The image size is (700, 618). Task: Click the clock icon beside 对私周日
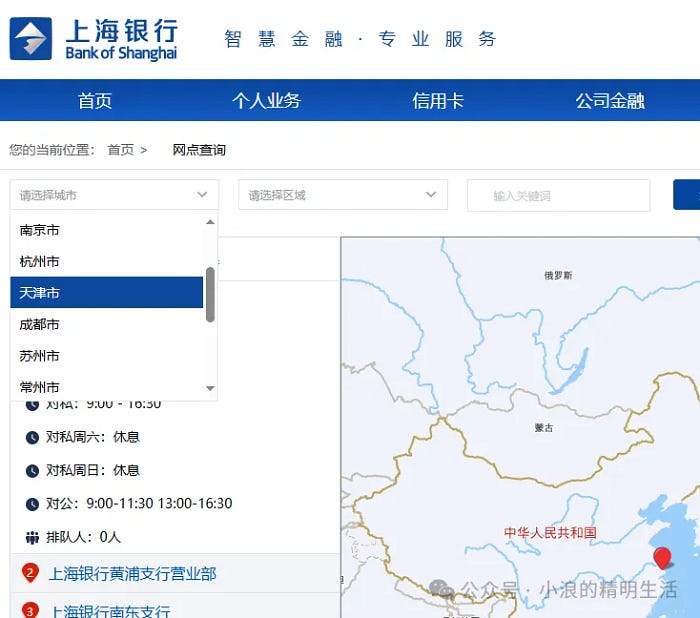(x=32, y=471)
